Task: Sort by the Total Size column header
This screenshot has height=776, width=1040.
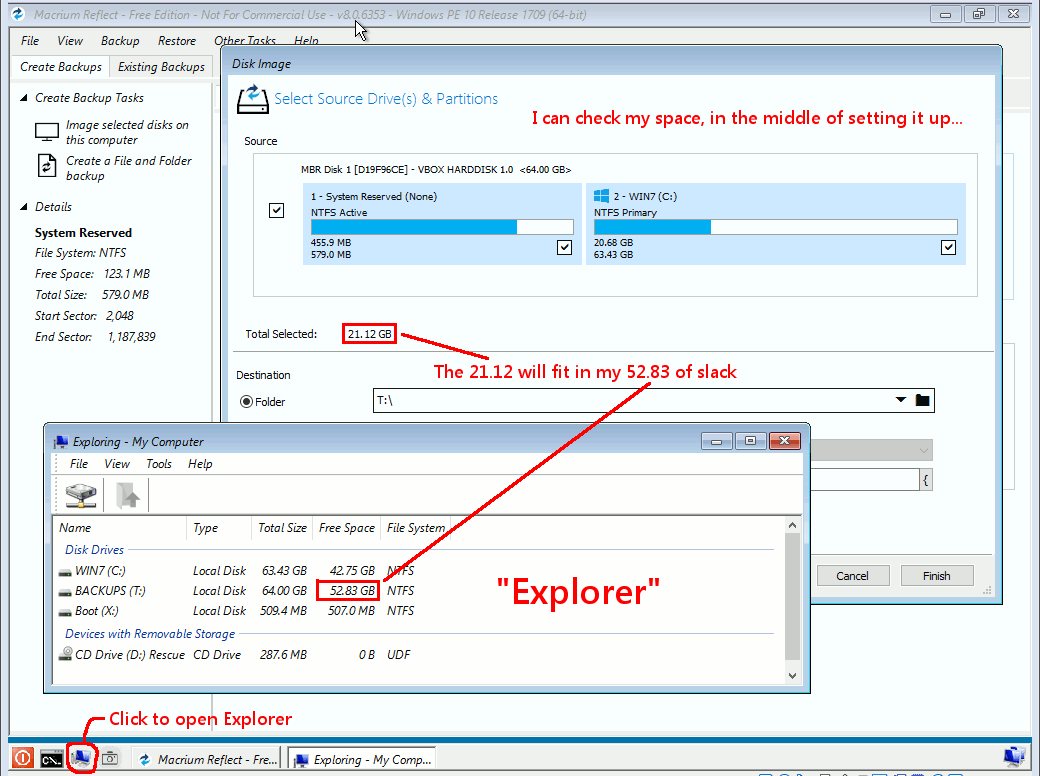Action: click(x=282, y=528)
